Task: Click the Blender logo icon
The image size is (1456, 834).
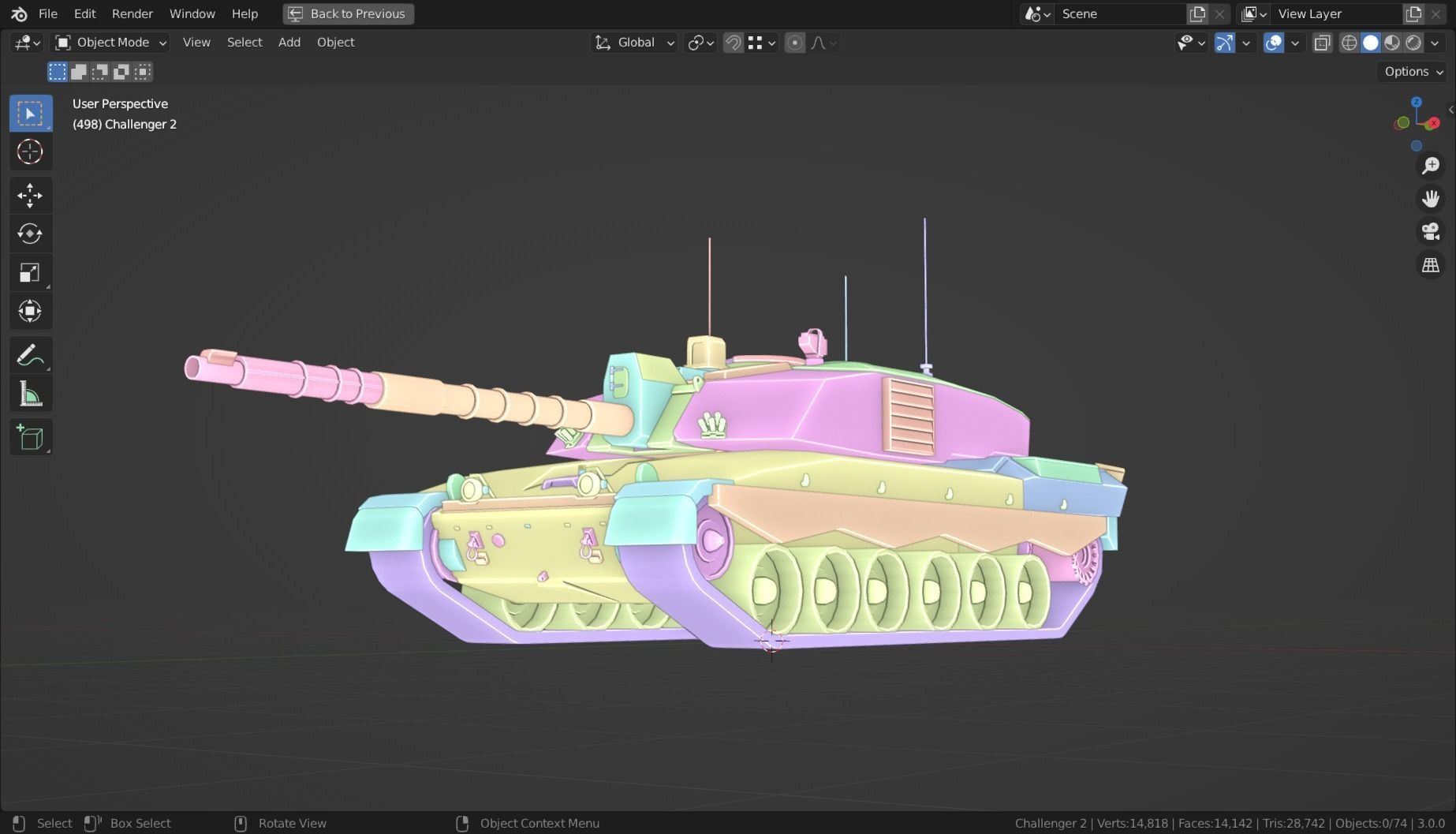Action: [x=19, y=13]
